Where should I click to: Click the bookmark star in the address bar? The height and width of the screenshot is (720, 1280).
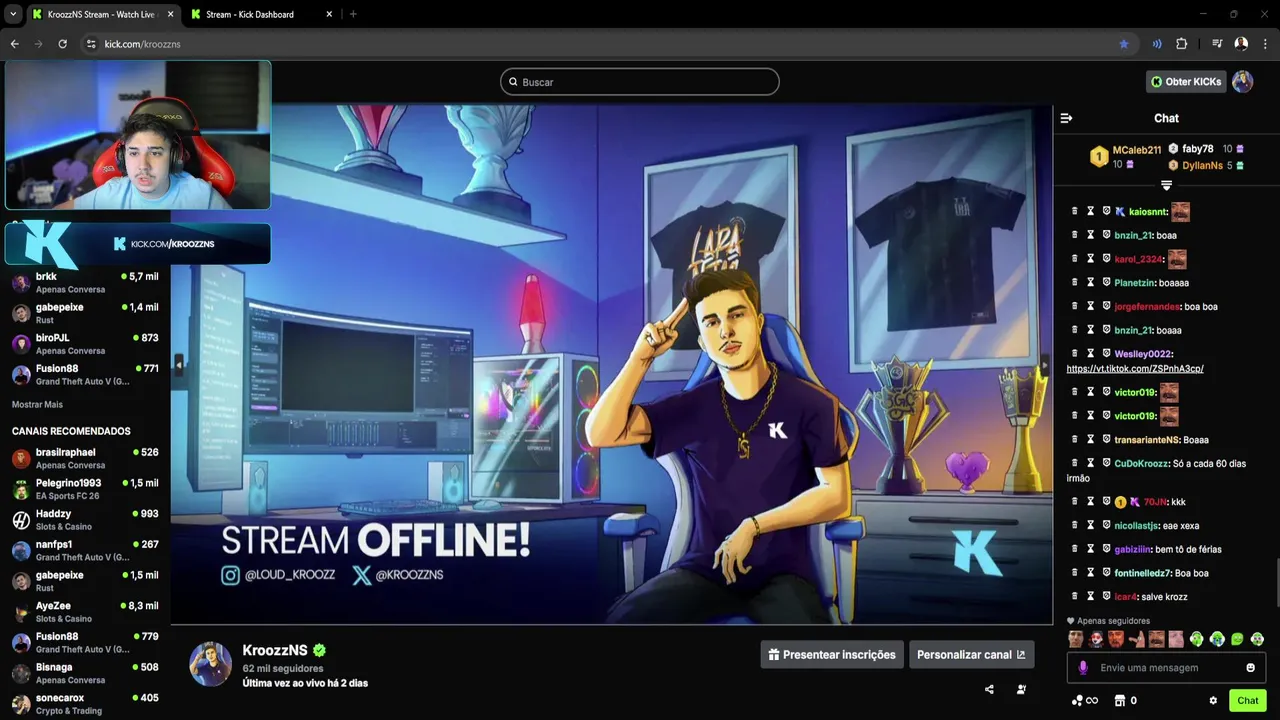coord(1124,44)
